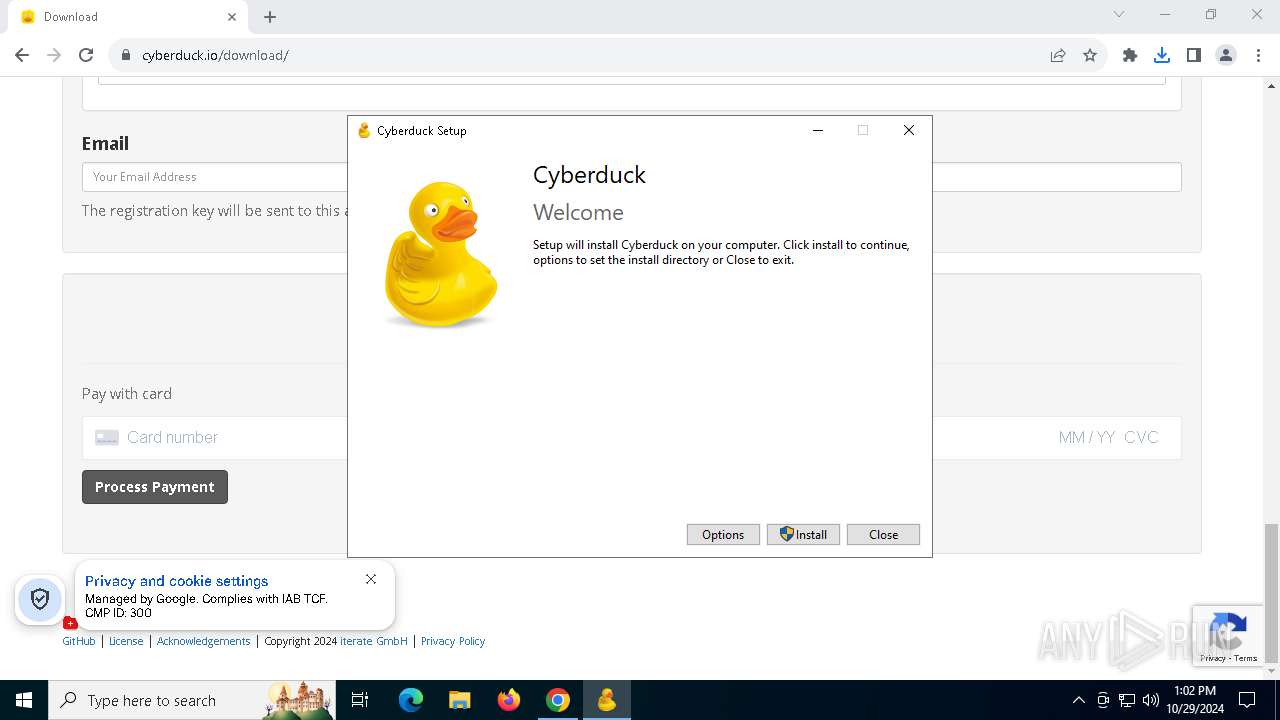Click the Cyberduck Setup title bar duck icon

[x=364, y=130]
